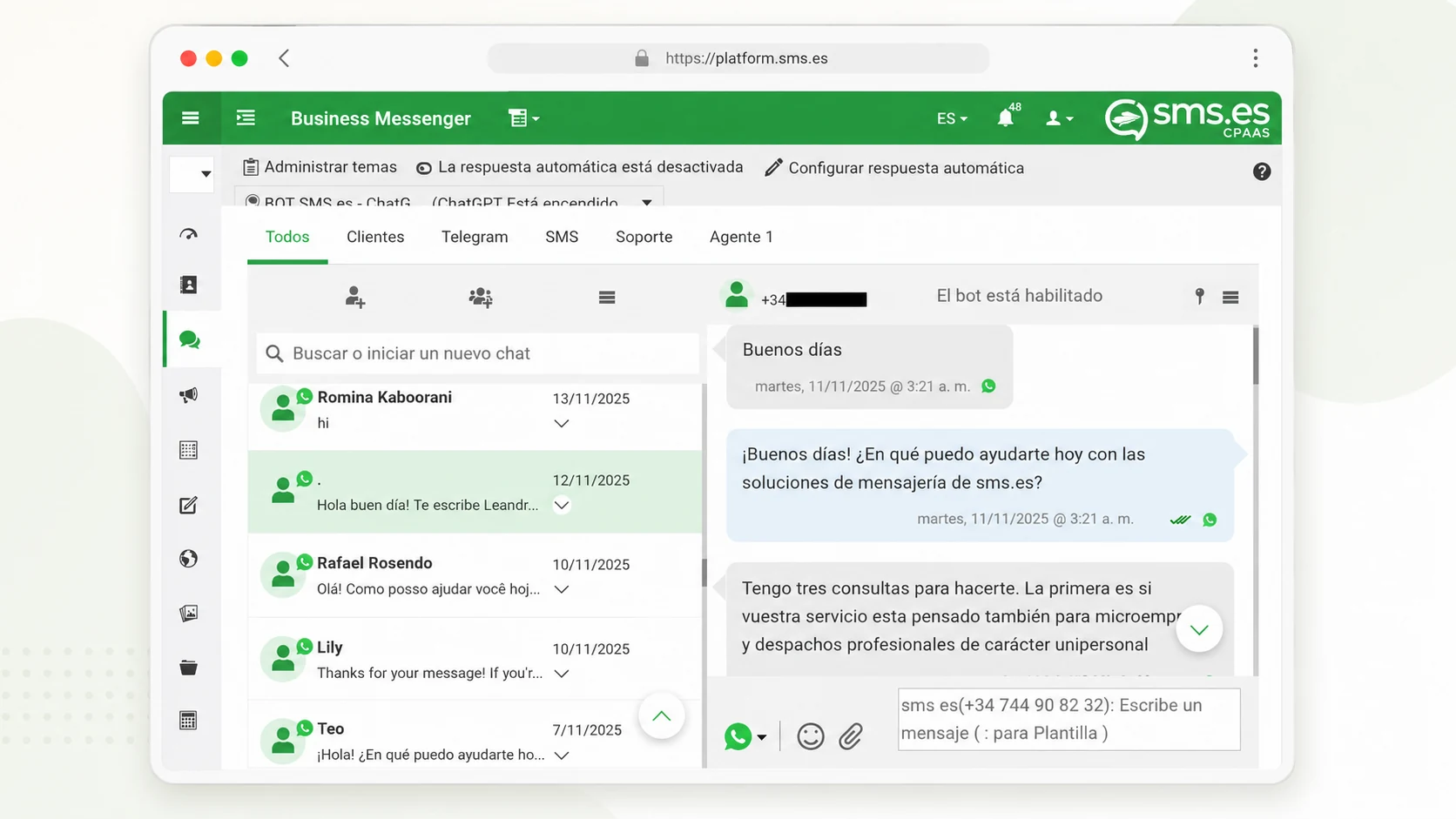Click the Buenos días message bubble
Image resolution: width=1456 pixels, height=819 pixels.
[x=870, y=366]
